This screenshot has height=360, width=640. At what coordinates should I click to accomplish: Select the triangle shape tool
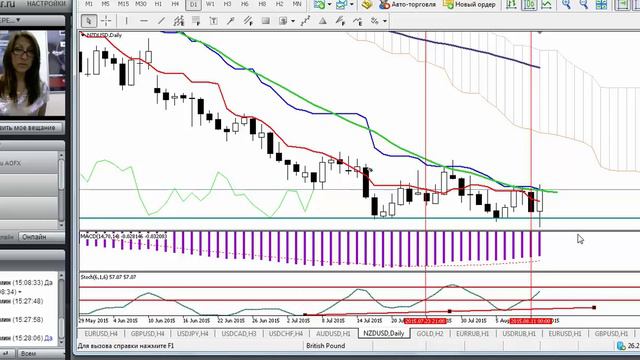pyautogui.click(x=322, y=21)
